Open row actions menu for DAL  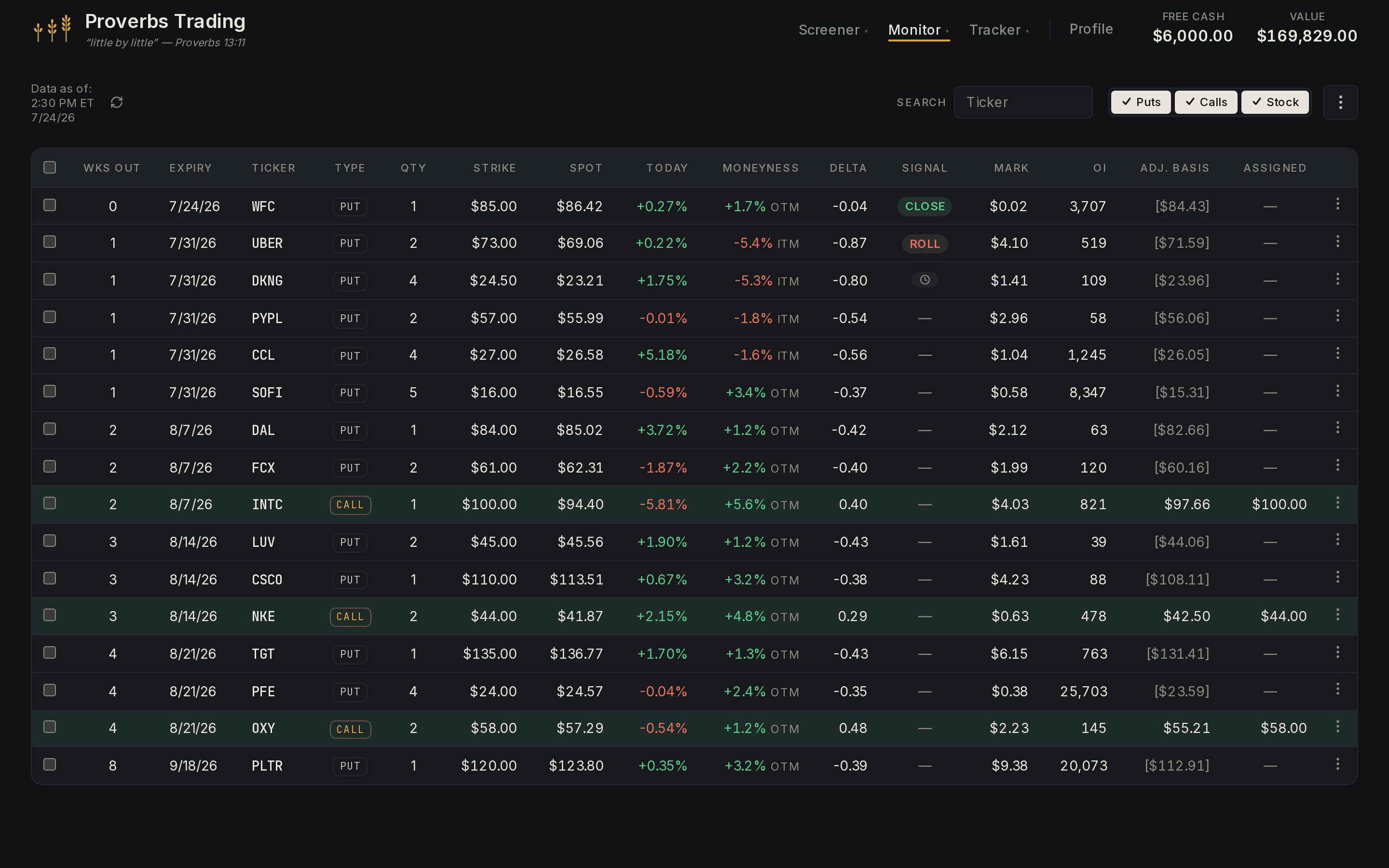coord(1337,428)
